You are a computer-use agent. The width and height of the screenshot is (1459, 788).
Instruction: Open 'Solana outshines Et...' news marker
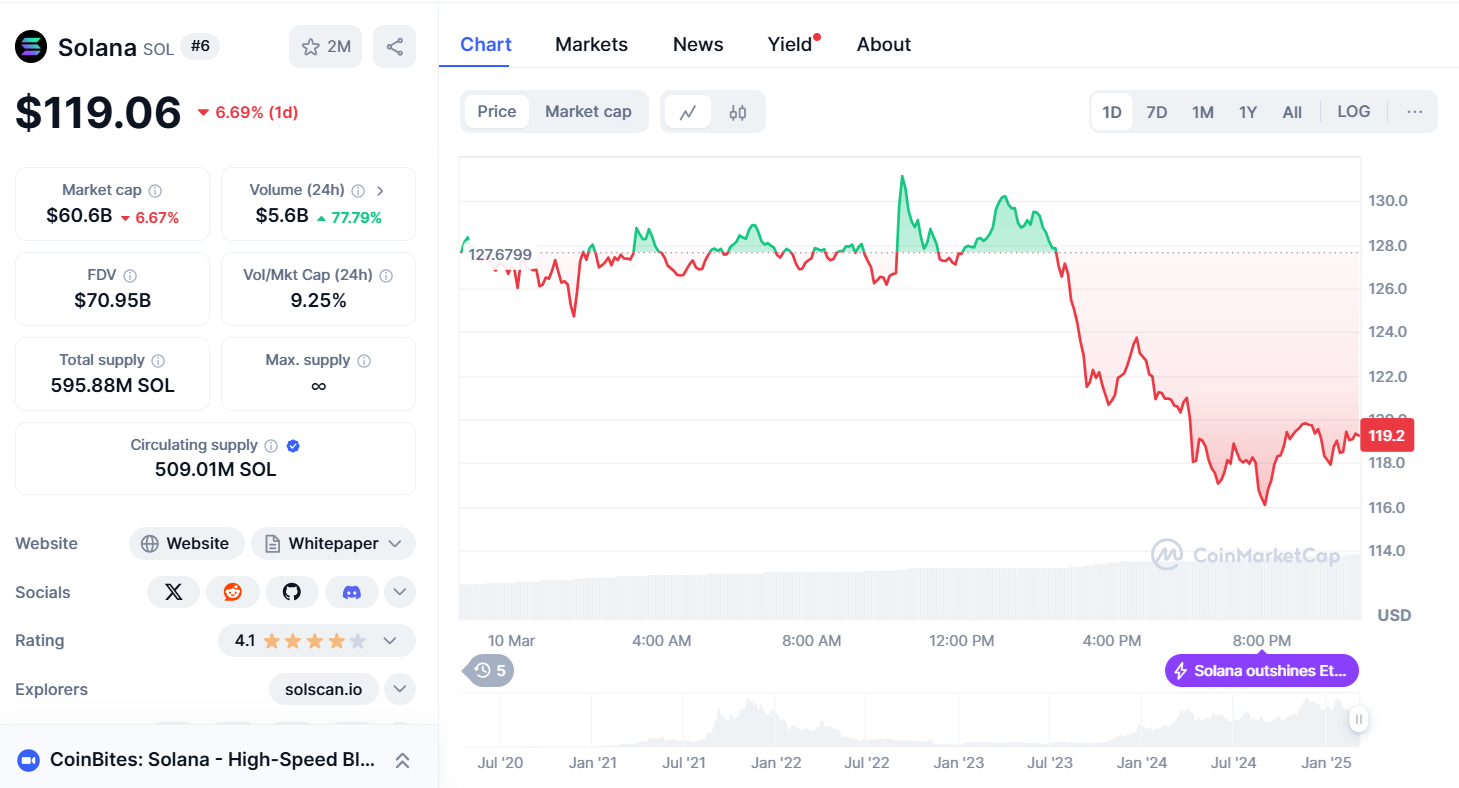pyautogui.click(x=1262, y=671)
